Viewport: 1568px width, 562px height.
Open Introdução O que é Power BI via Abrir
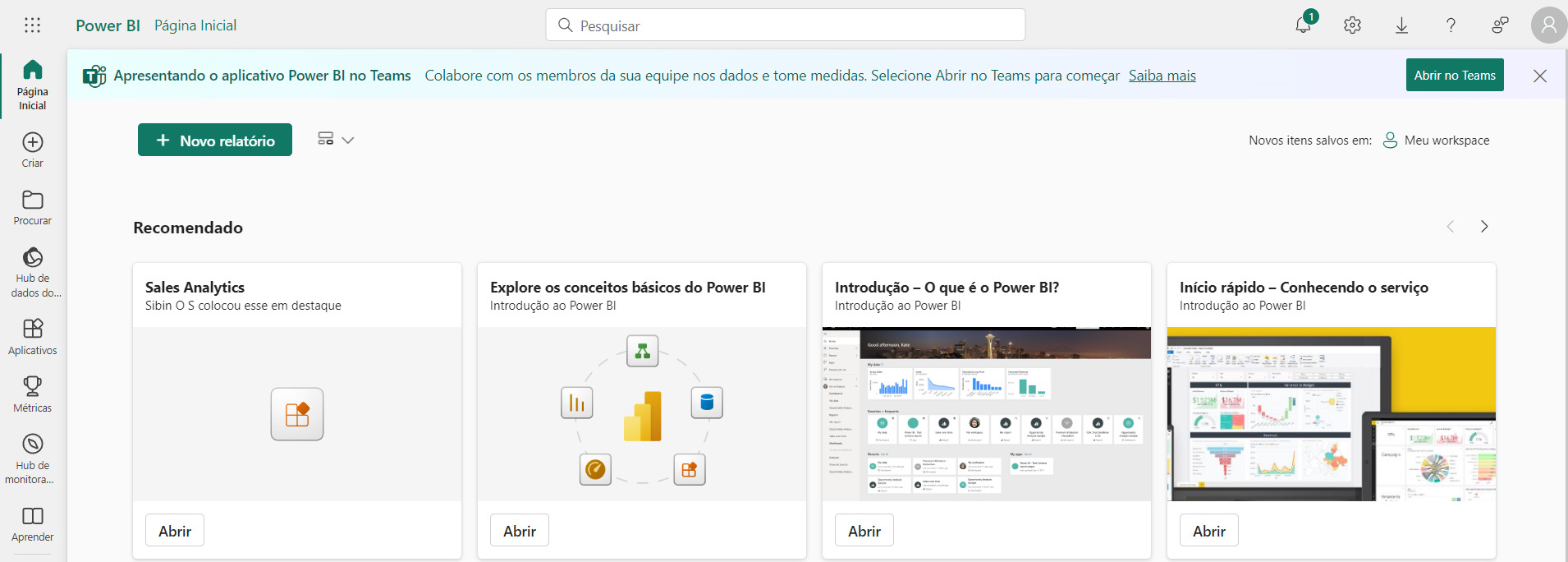tap(864, 531)
